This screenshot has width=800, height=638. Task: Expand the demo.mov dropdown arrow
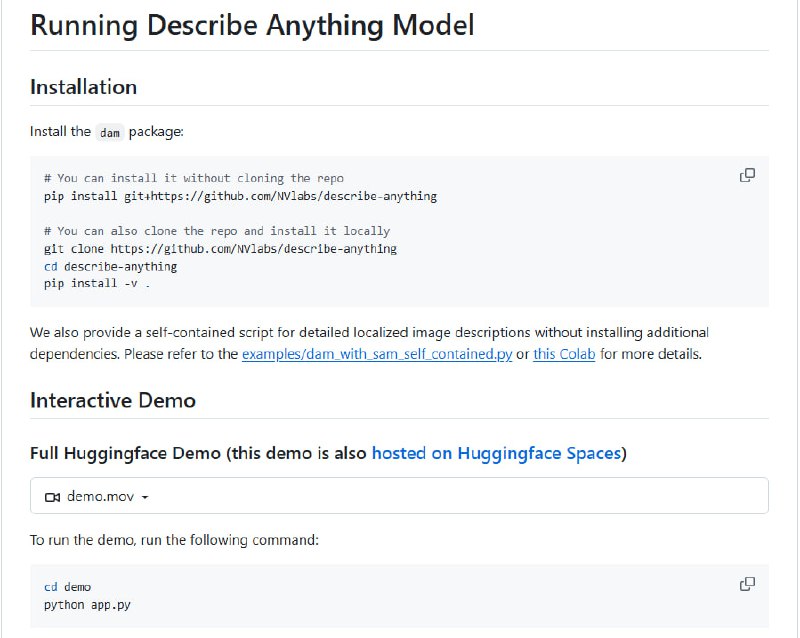145,497
